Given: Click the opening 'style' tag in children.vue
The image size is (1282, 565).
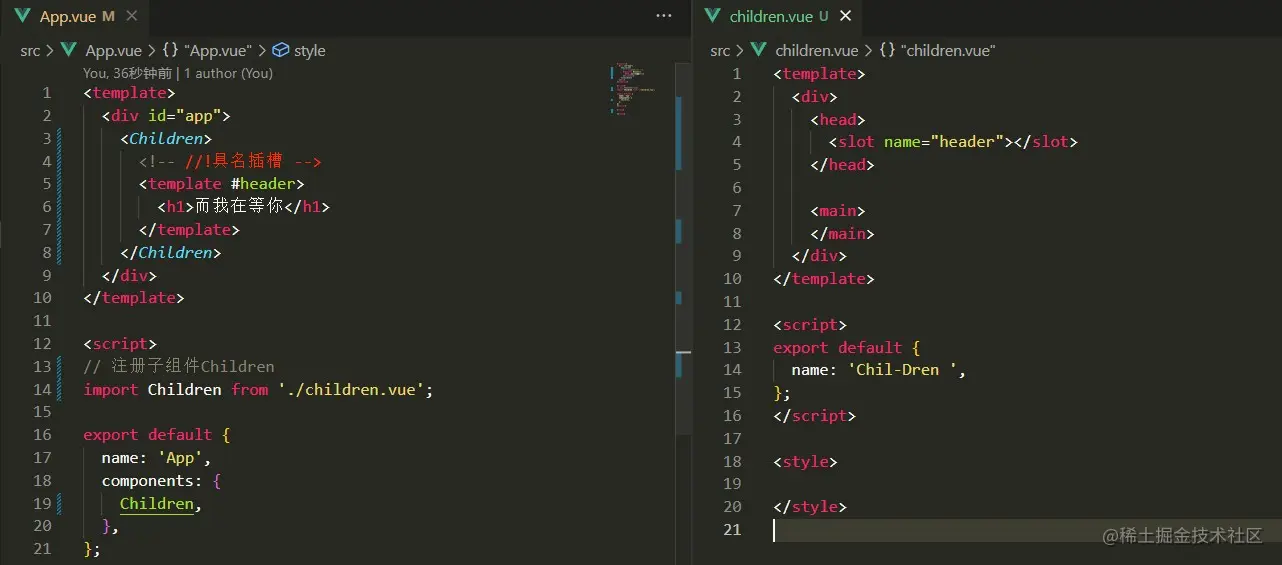Looking at the screenshot, I should [805, 462].
